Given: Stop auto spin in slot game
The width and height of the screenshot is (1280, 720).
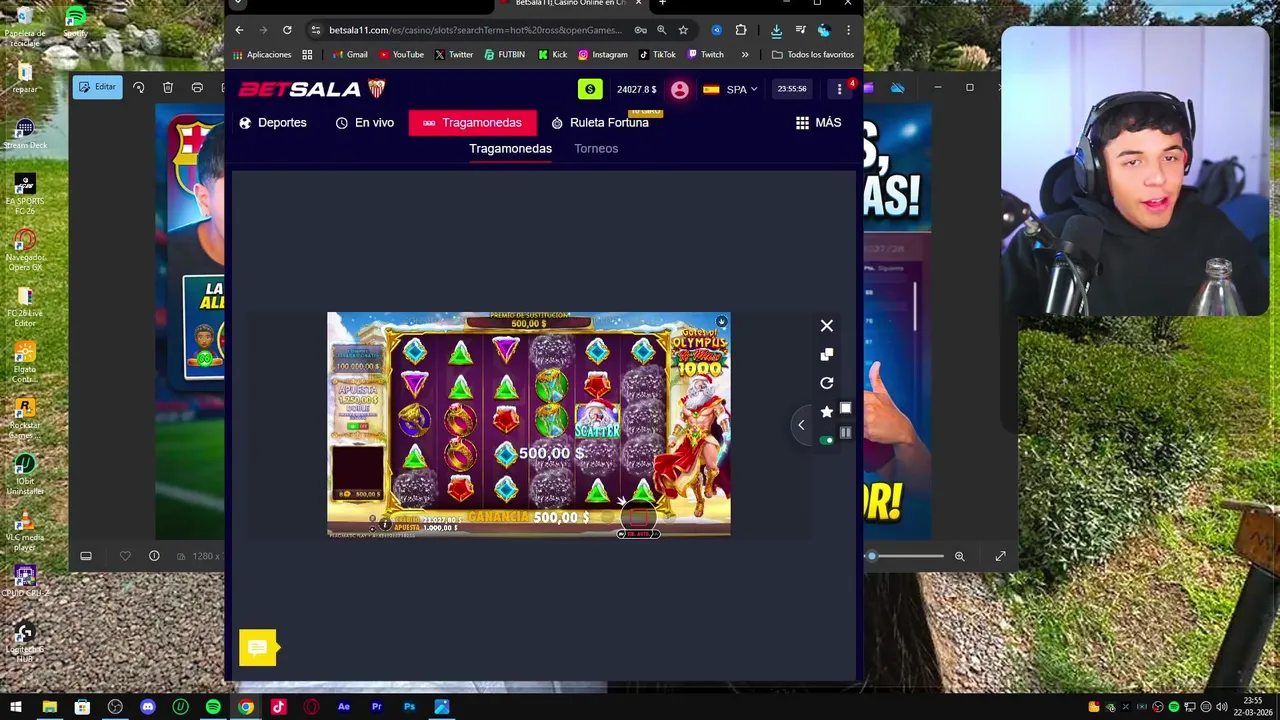Looking at the screenshot, I should tap(639, 519).
